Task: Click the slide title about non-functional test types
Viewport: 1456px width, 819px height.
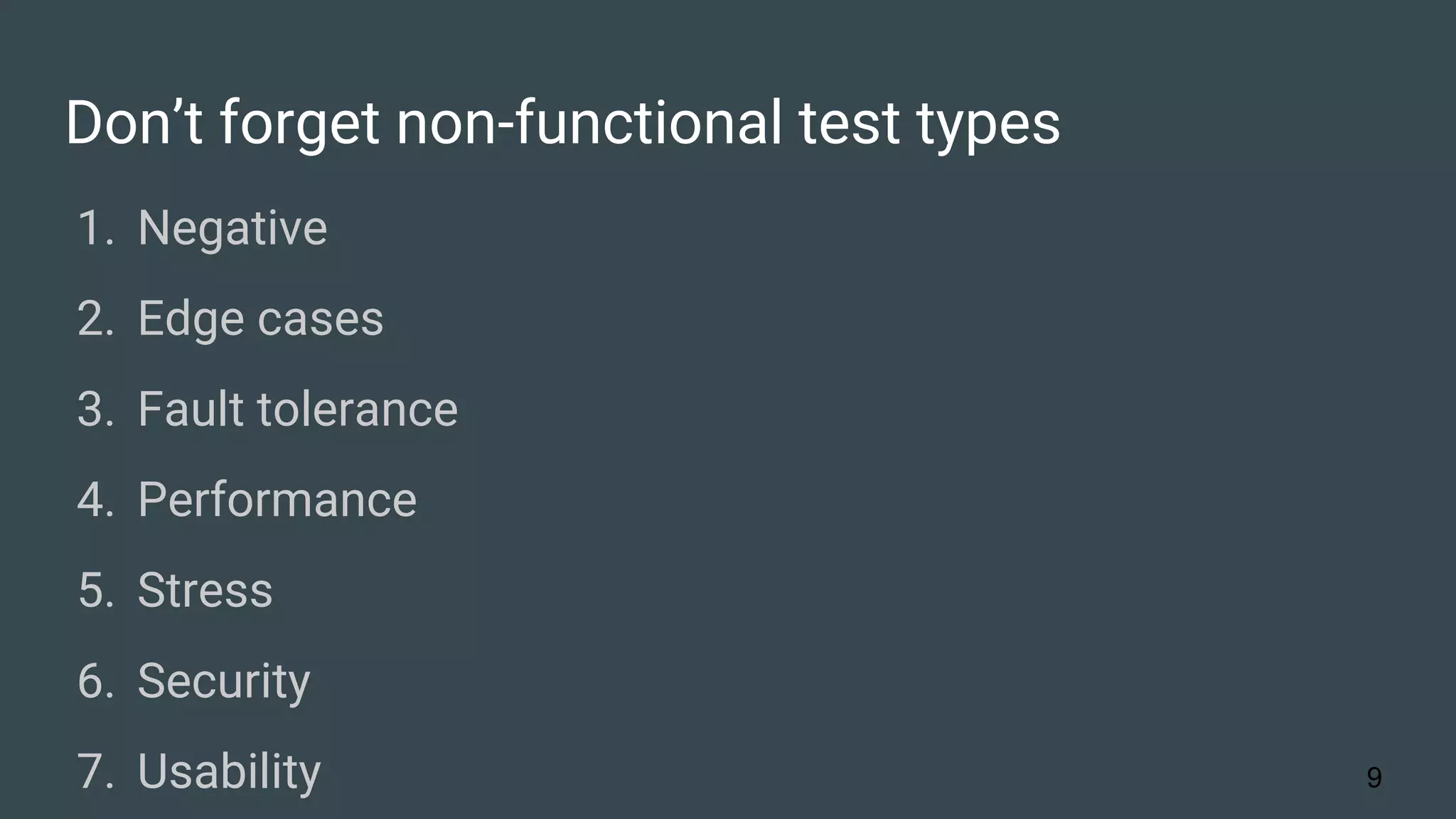Action: click(x=562, y=123)
